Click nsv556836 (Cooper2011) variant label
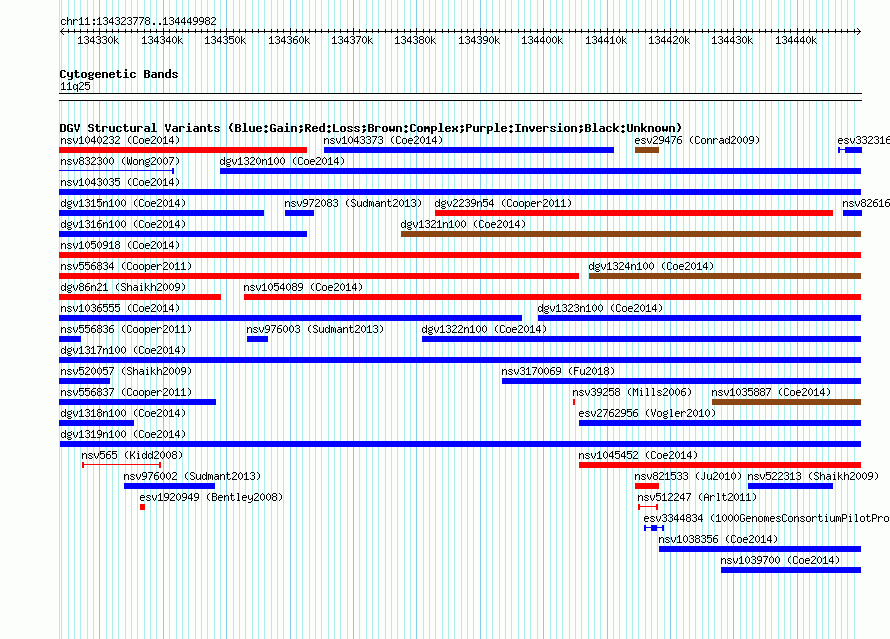 coord(126,329)
